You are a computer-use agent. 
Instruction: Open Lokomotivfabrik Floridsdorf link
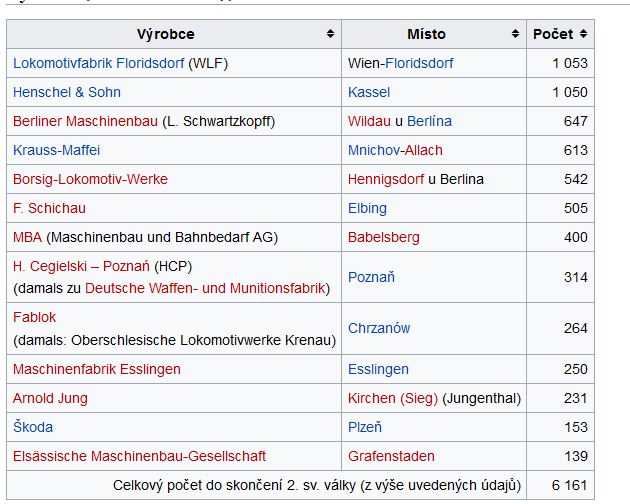tap(98, 63)
